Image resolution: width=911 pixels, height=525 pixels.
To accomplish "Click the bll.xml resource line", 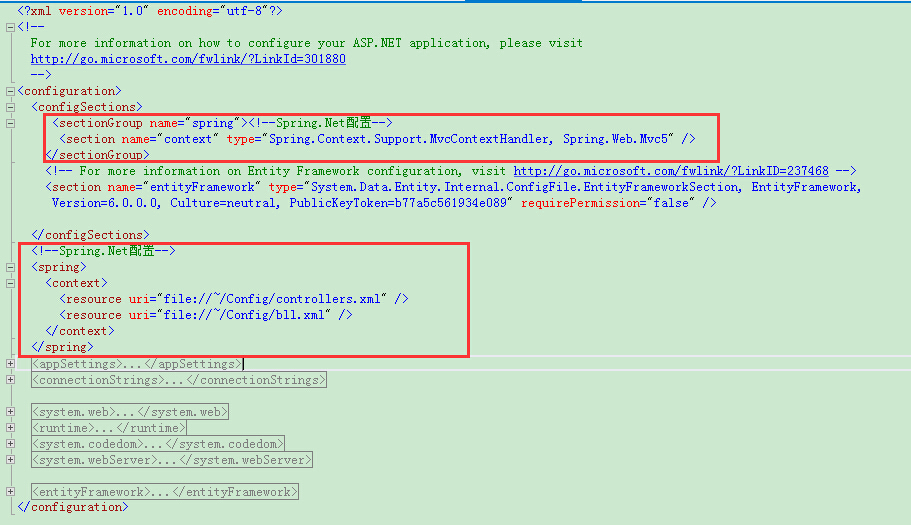I will (206, 315).
